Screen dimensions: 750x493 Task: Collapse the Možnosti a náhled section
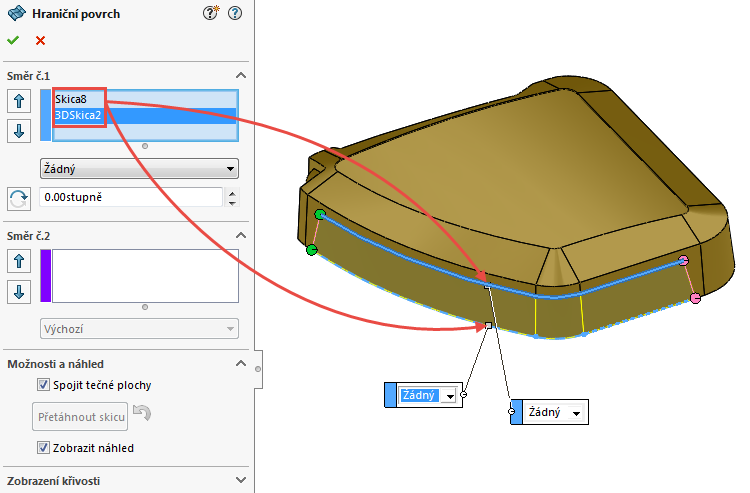[x=241, y=363]
